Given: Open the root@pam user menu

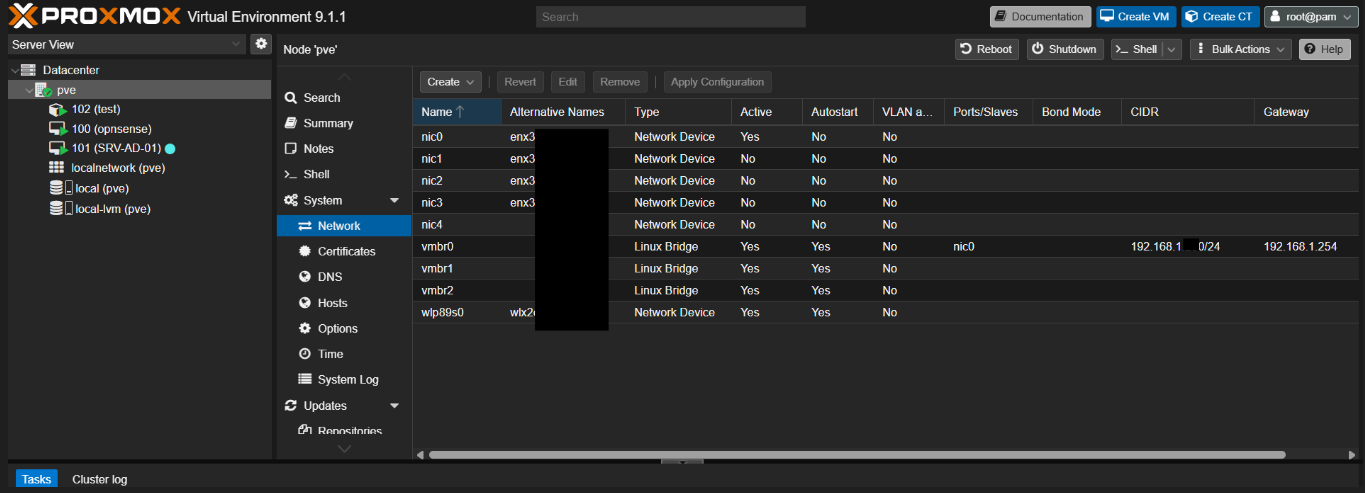Looking at the screenshot, I should coord(1311,16).
